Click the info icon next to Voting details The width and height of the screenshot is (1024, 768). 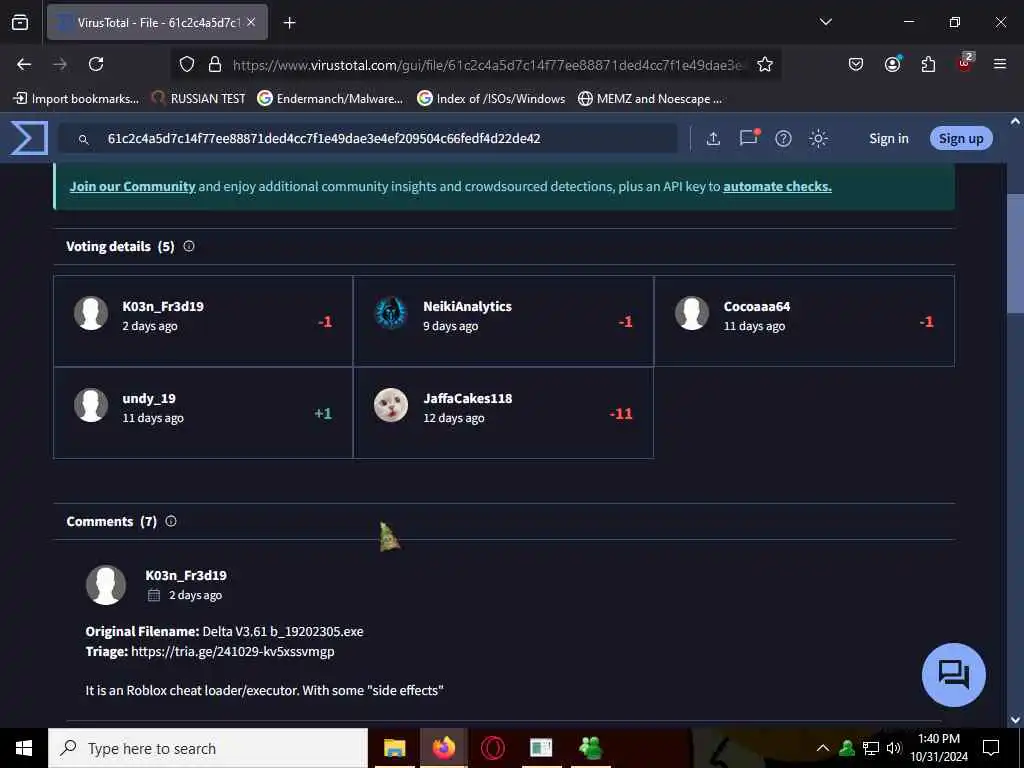click(x=189, y=246)
